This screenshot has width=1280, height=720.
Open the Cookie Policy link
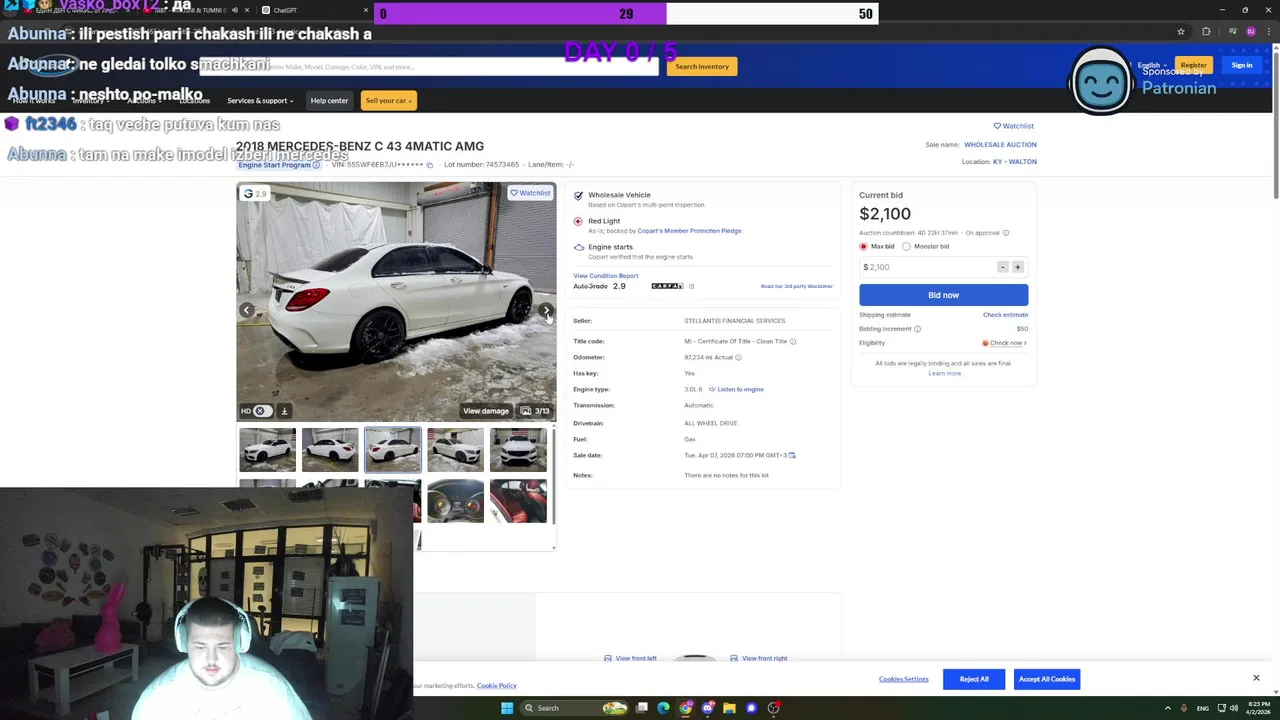(497, 686)
